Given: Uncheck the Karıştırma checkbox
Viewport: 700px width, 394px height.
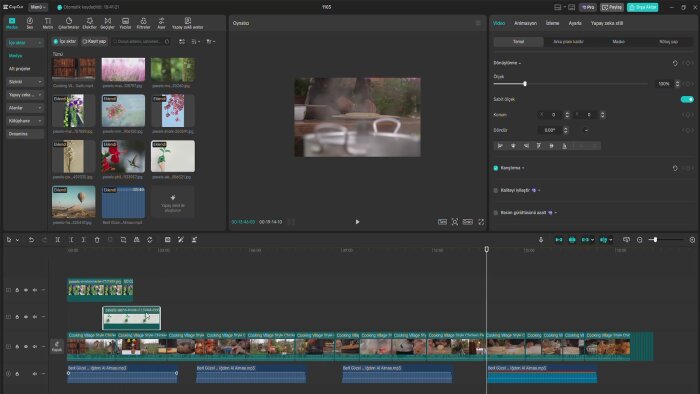Looking at the screenshot, I should (496, 168).
